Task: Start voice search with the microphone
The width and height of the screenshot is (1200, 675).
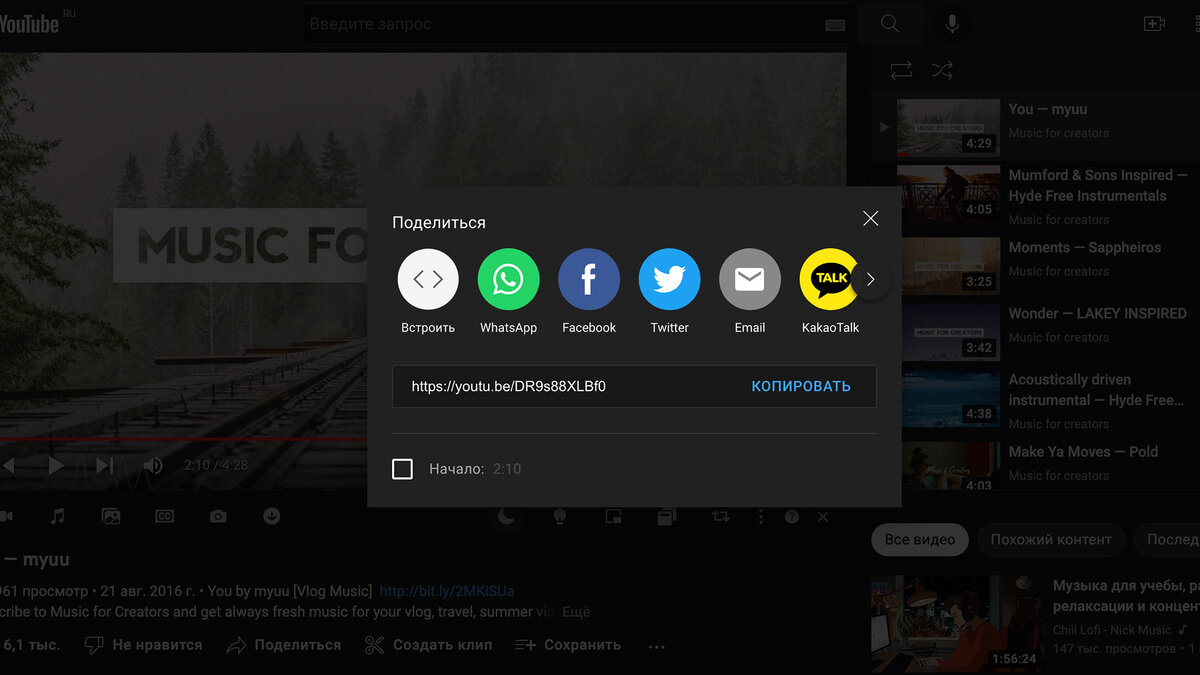Action: click(x=952, y=24)
